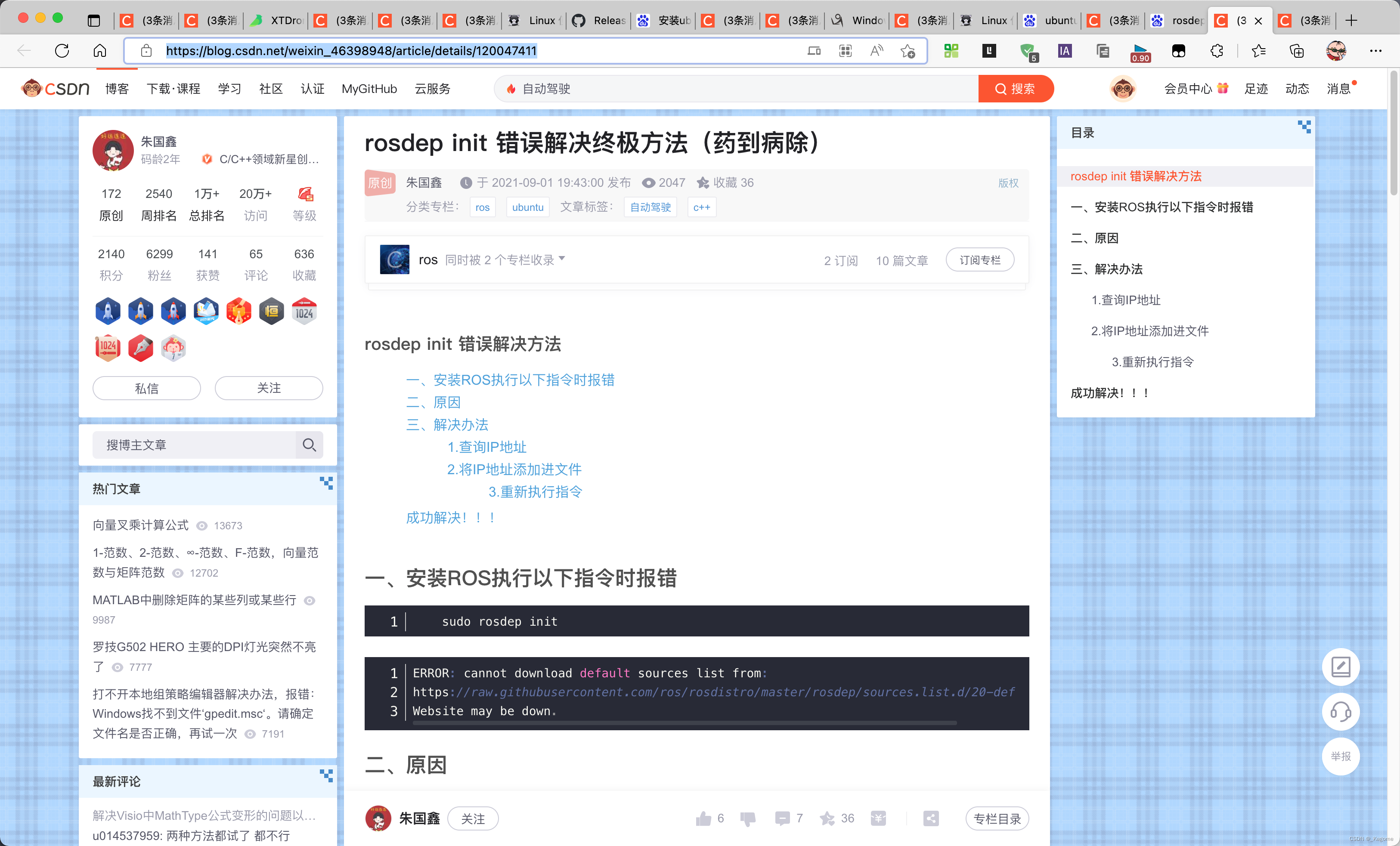
Task: Open the 云服务 nav item
Action: 432,89
